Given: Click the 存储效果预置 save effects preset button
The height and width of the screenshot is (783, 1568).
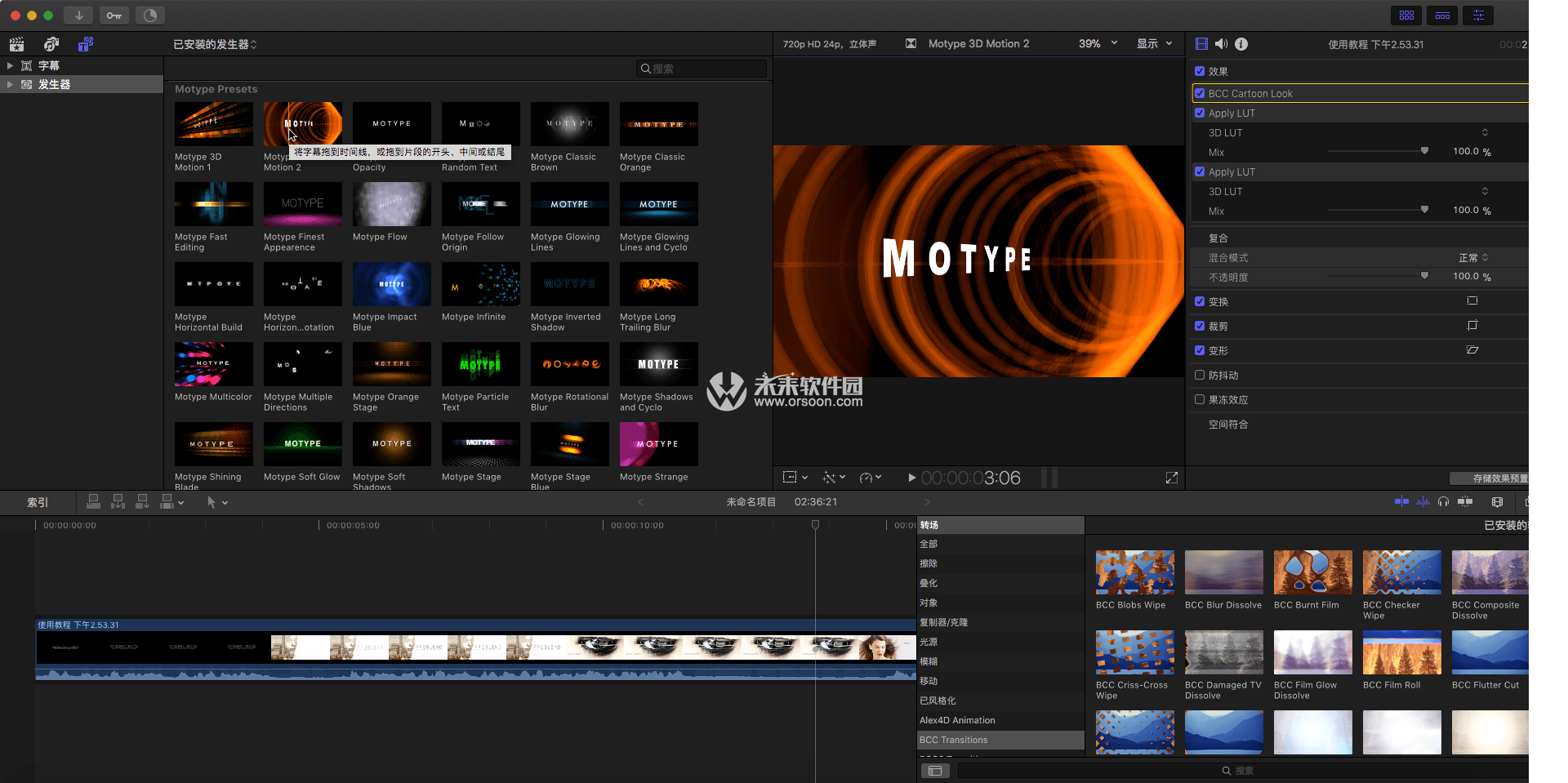Looking at the screenshot, I should tap(1490, 478).
